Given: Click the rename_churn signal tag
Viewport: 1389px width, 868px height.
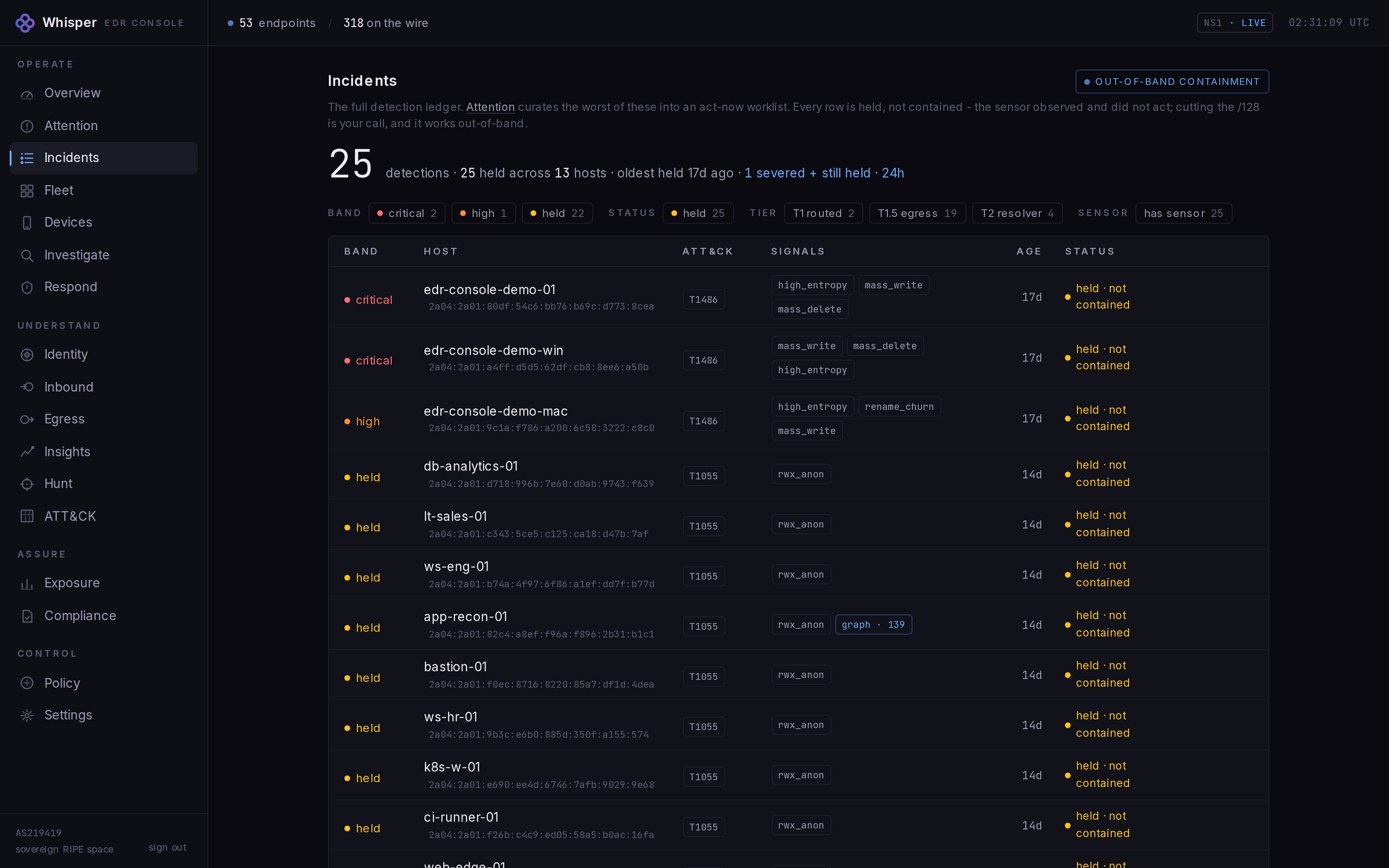Looking at the screenshot, I should point(899,407).
